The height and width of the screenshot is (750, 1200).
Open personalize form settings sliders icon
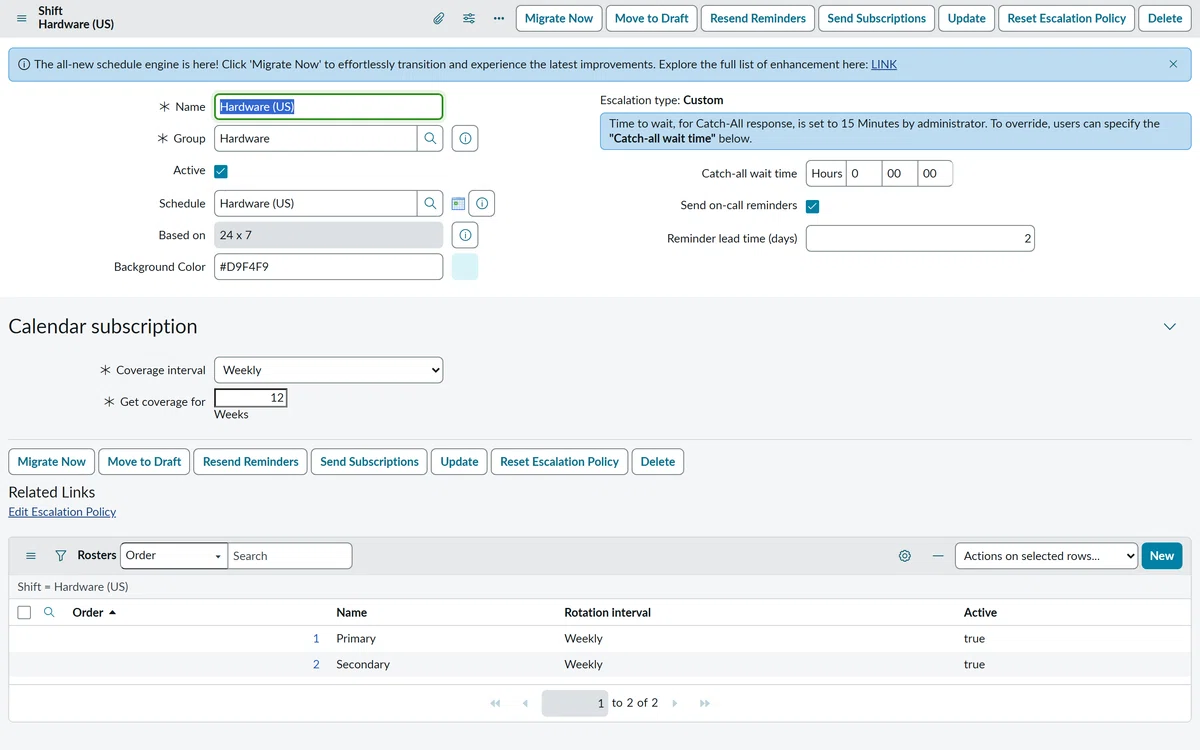coord(469,18)
